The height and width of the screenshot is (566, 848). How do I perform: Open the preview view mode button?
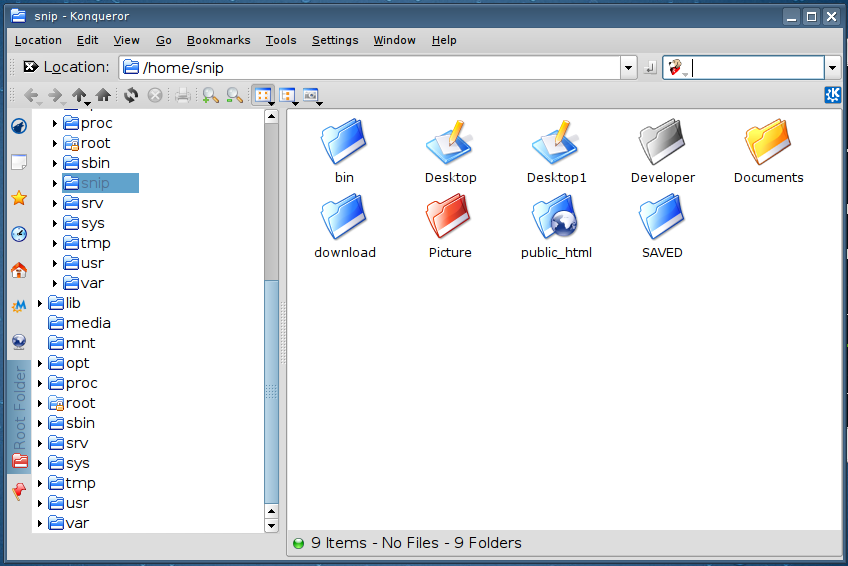click(x=312, y=96)
